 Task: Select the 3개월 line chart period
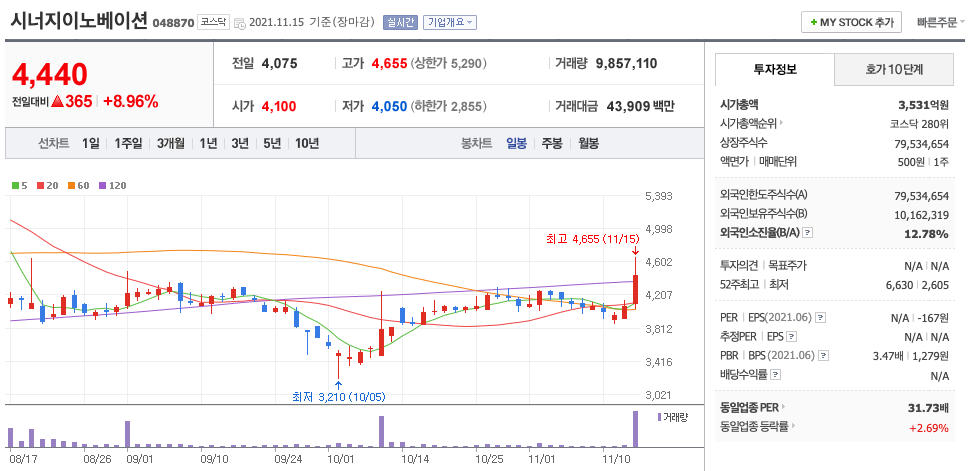[171, 144]
